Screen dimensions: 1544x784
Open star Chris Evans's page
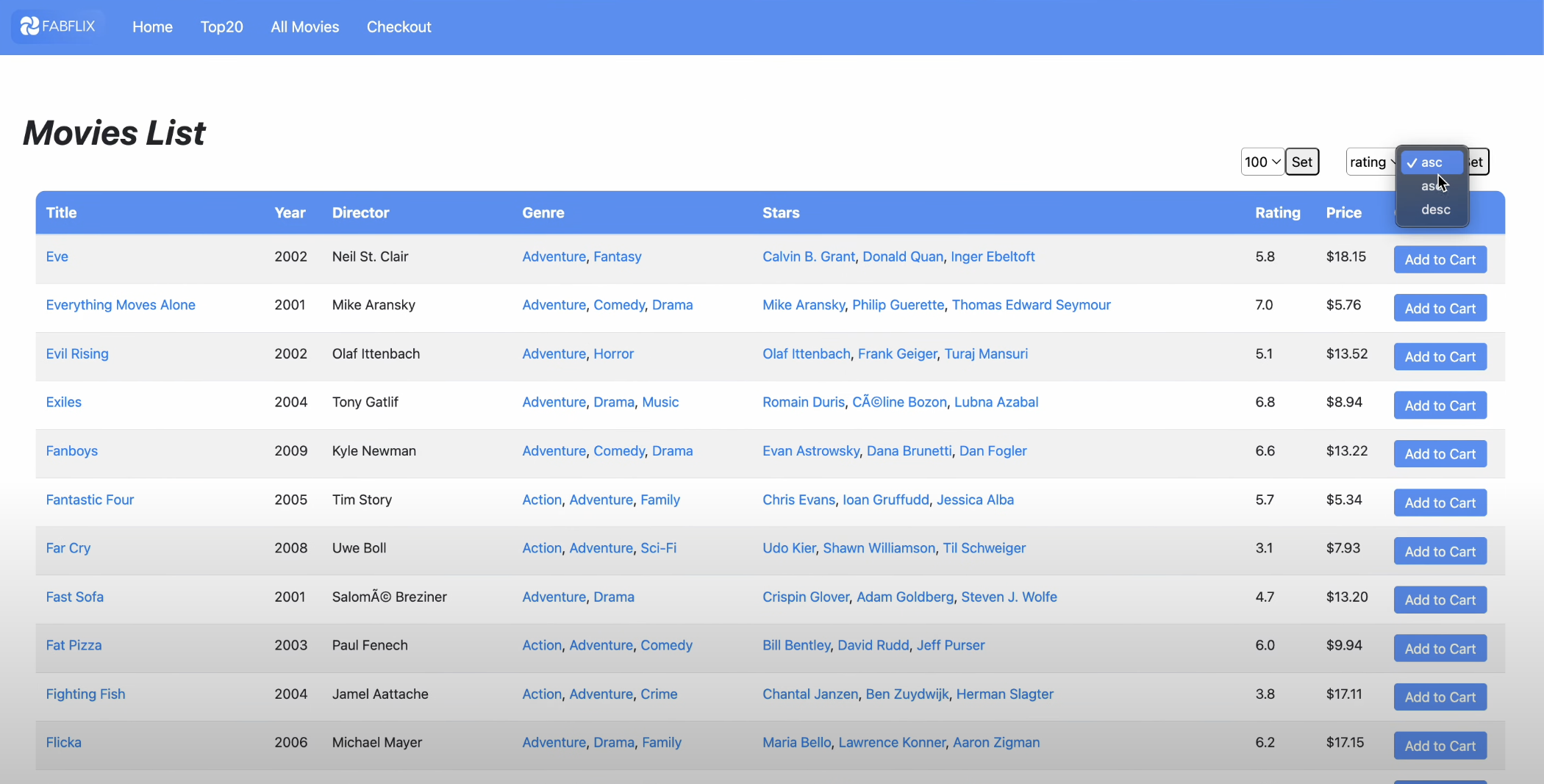[x=798, y=500]
